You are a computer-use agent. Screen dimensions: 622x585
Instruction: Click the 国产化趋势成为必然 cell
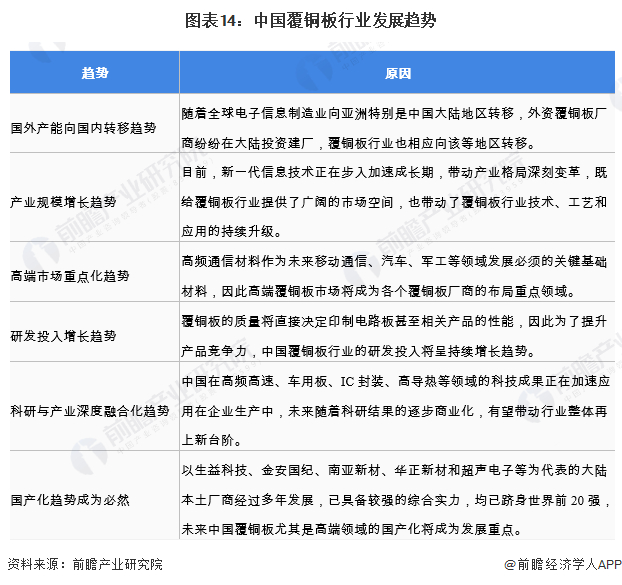pyautogui.click(x=95, y=495)
